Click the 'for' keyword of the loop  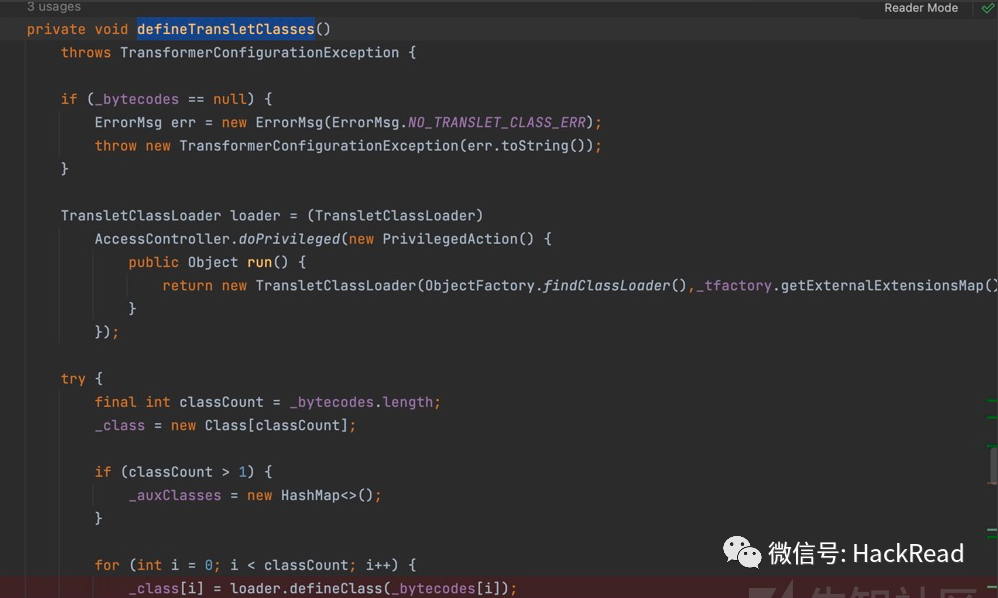point(107,565)
